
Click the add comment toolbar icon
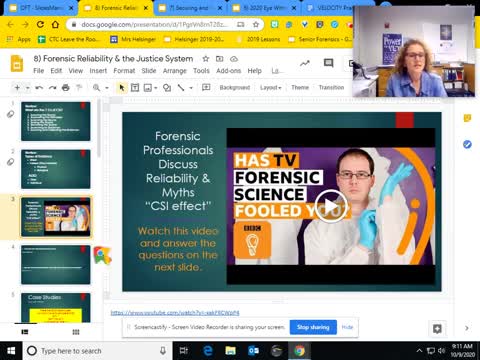pyautogui.click(x=206, y=88)
